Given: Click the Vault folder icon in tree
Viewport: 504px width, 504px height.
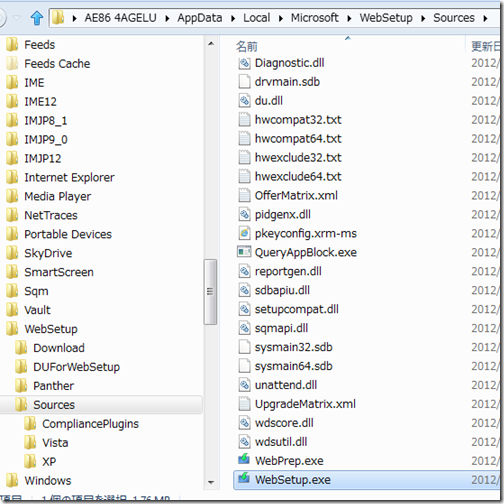Looking at the screenshot, I should coord(12,310).
